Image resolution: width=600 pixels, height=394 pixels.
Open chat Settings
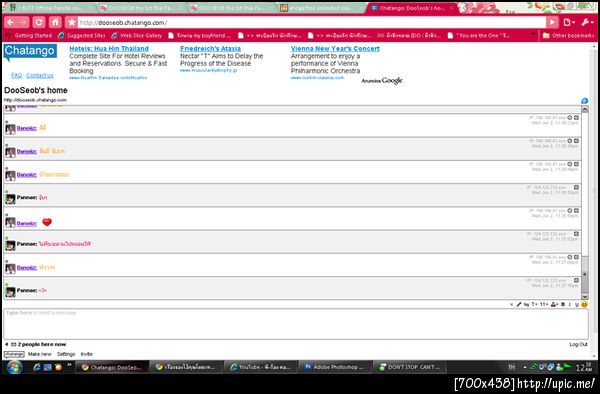click(66, 354)
